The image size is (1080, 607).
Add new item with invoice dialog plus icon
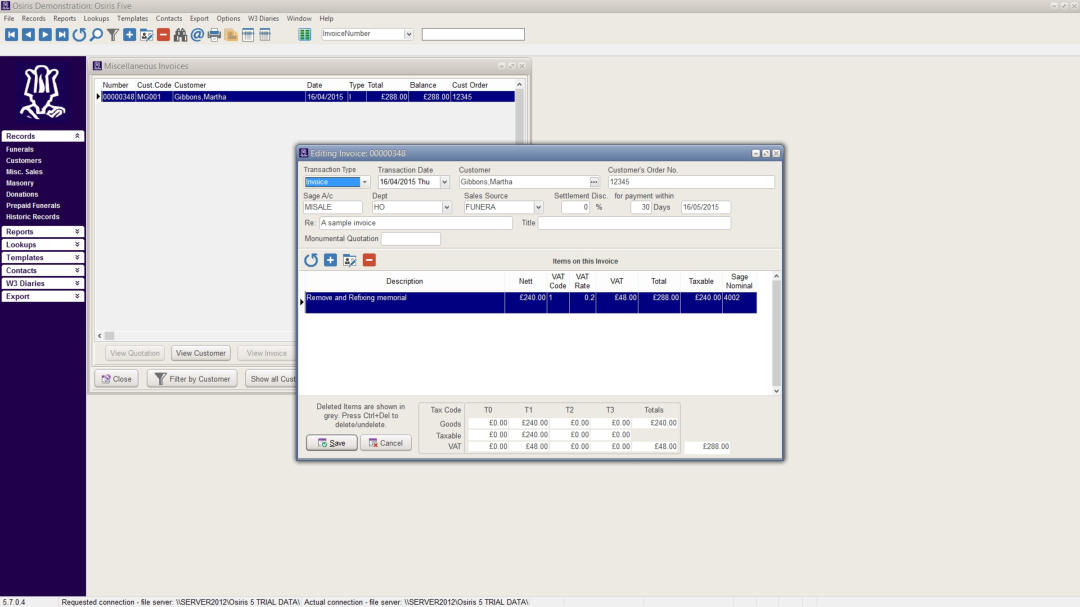(x=330, y=260)
